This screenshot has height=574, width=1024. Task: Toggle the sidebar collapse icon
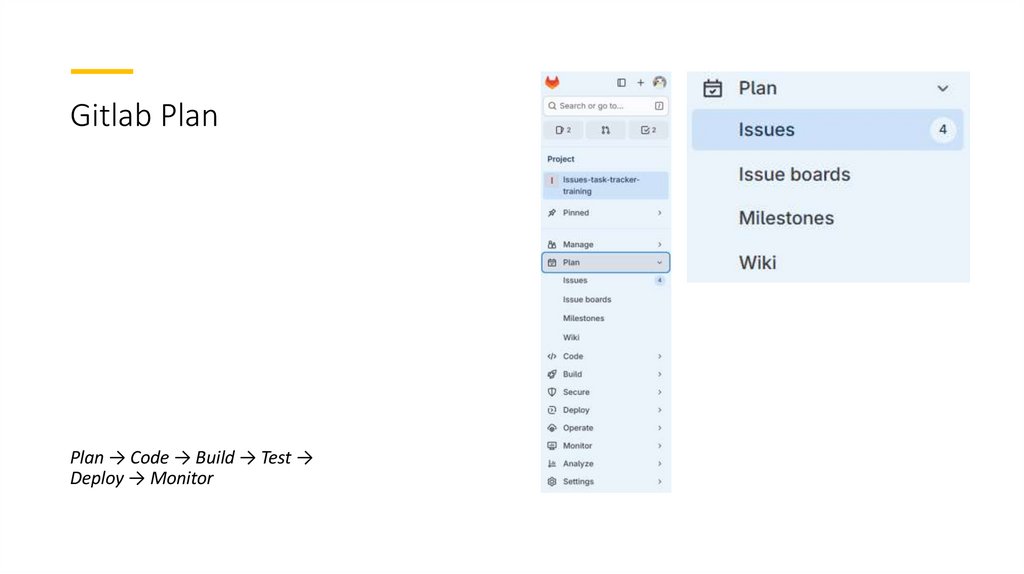point(621,83)
